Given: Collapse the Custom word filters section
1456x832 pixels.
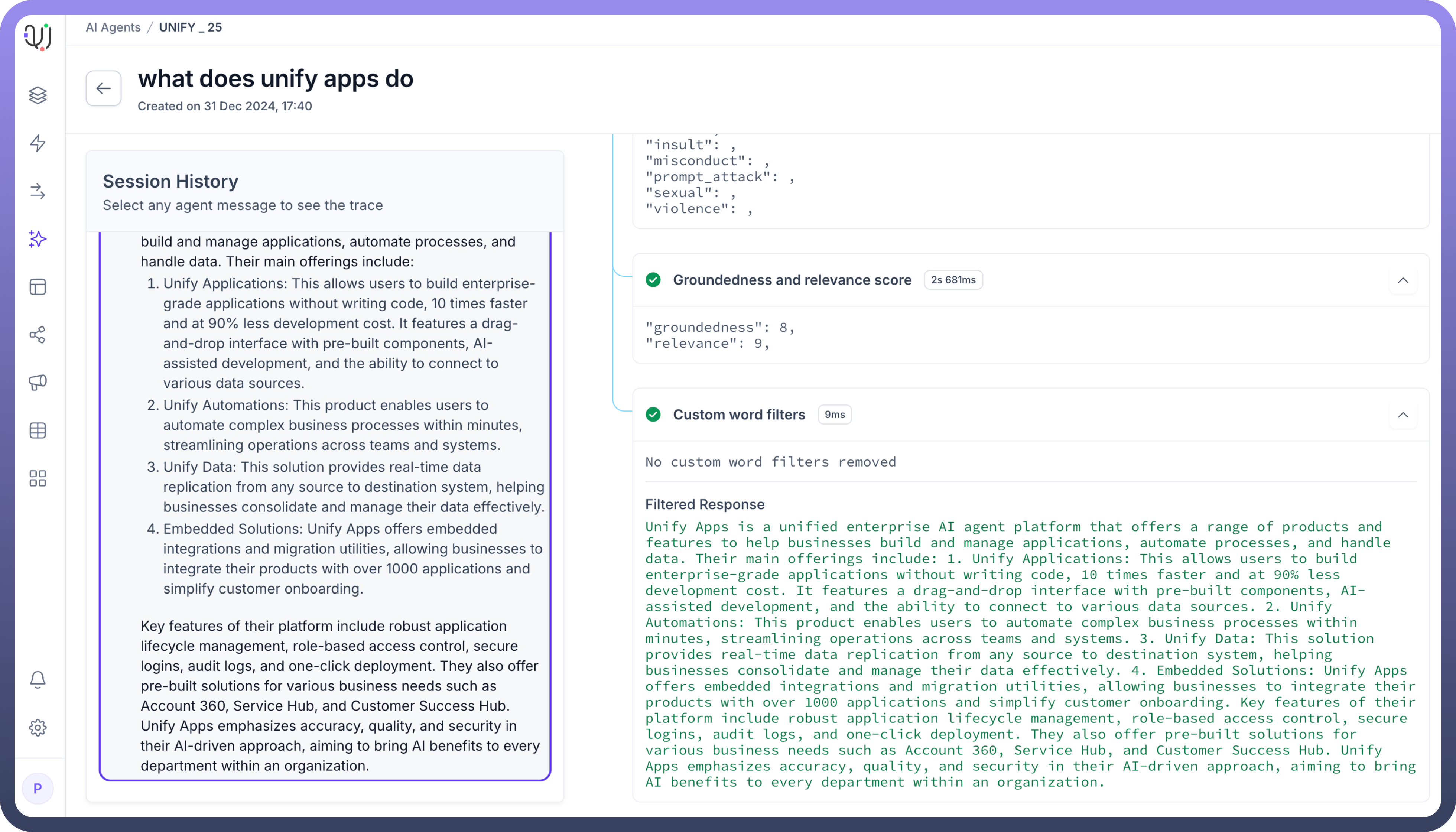Looking at the screenshot, I should [x=1402, y=415].
